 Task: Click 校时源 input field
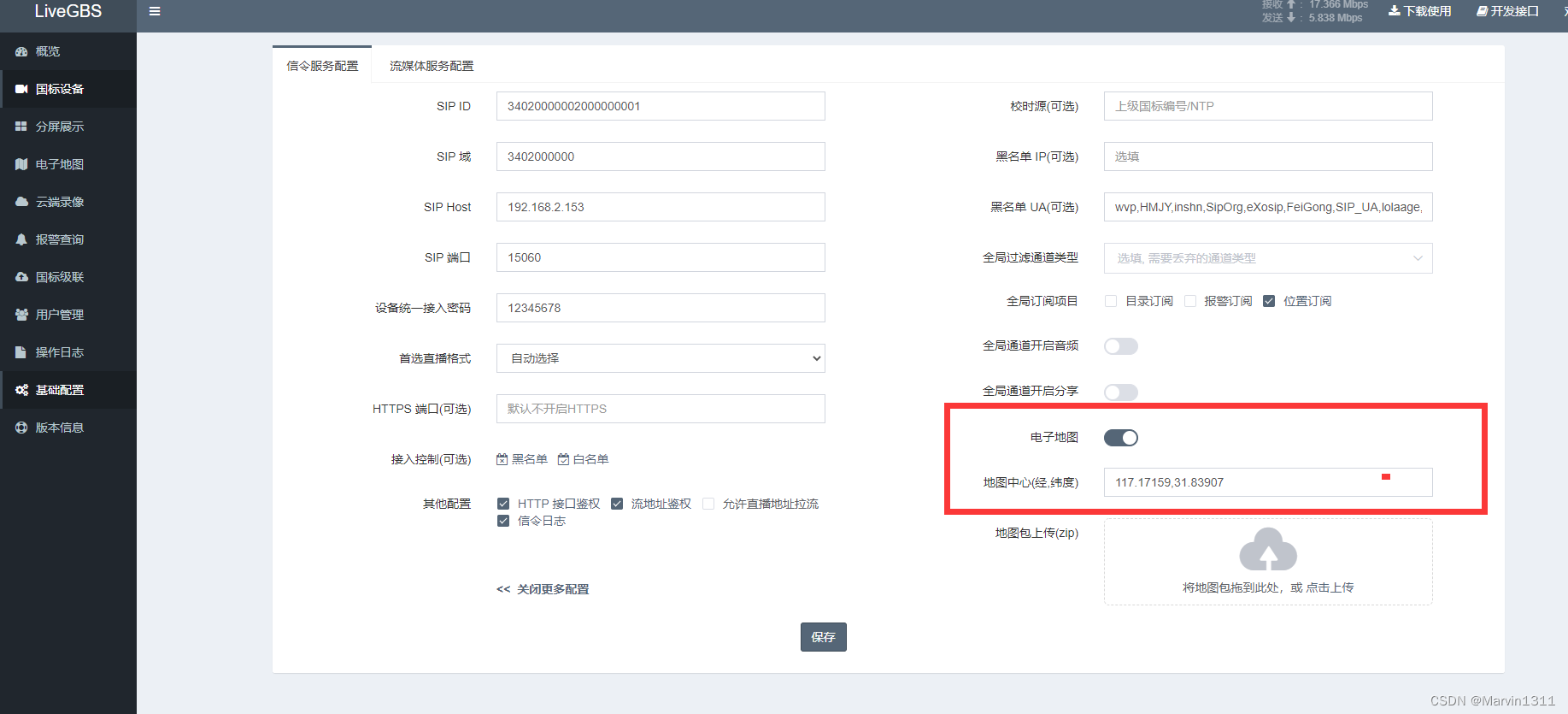(1268, 106)
